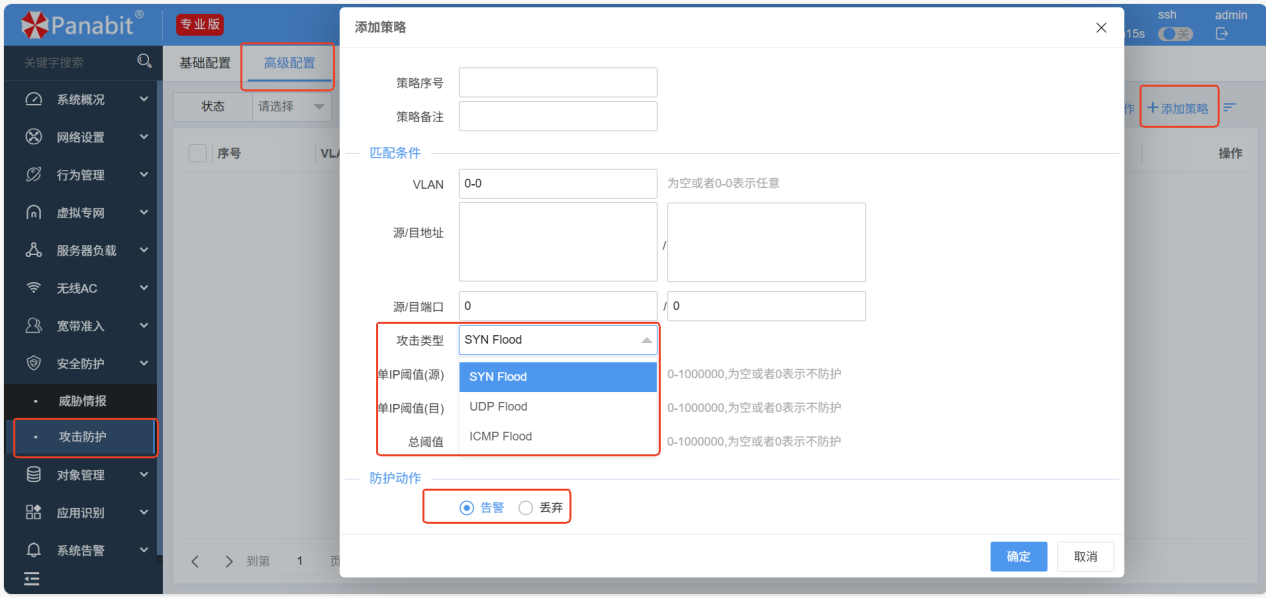Click the 策略序号 input field

coord(558,83)
